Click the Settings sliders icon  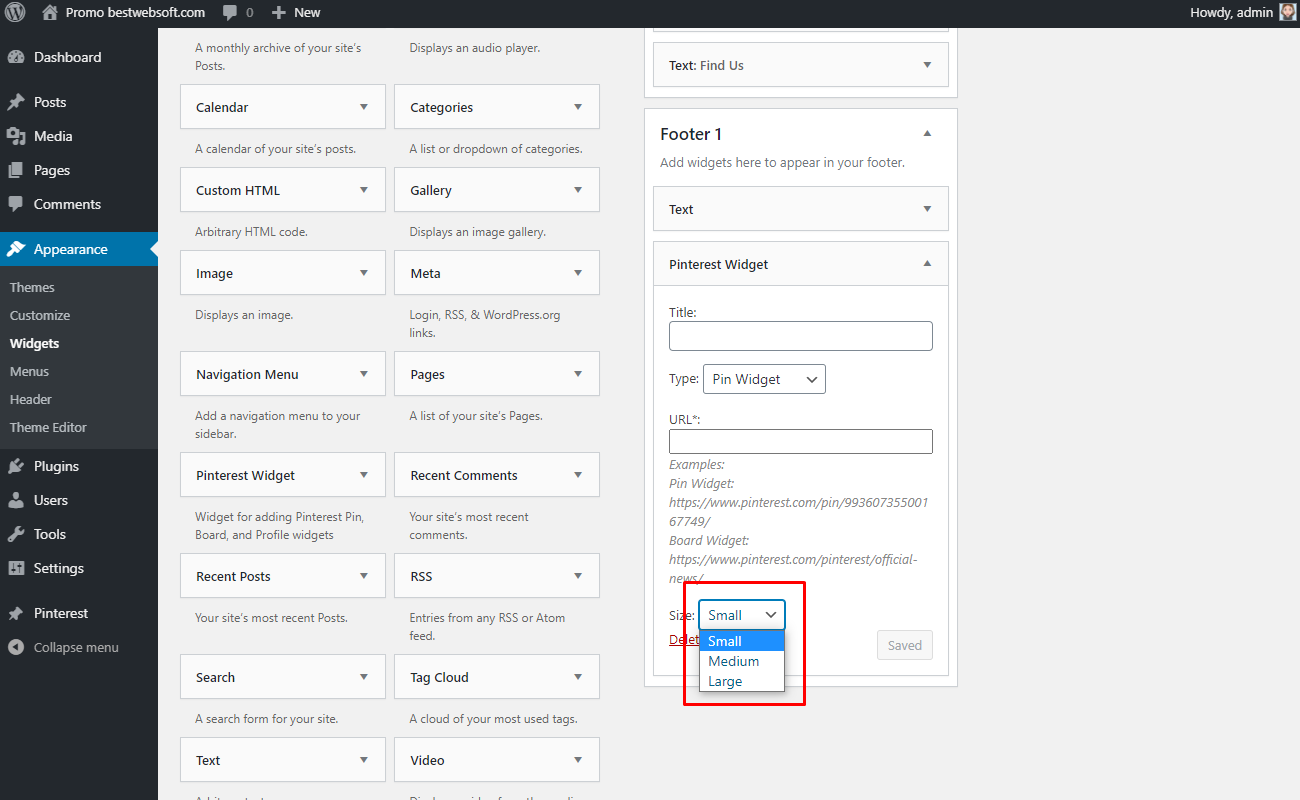16,568
